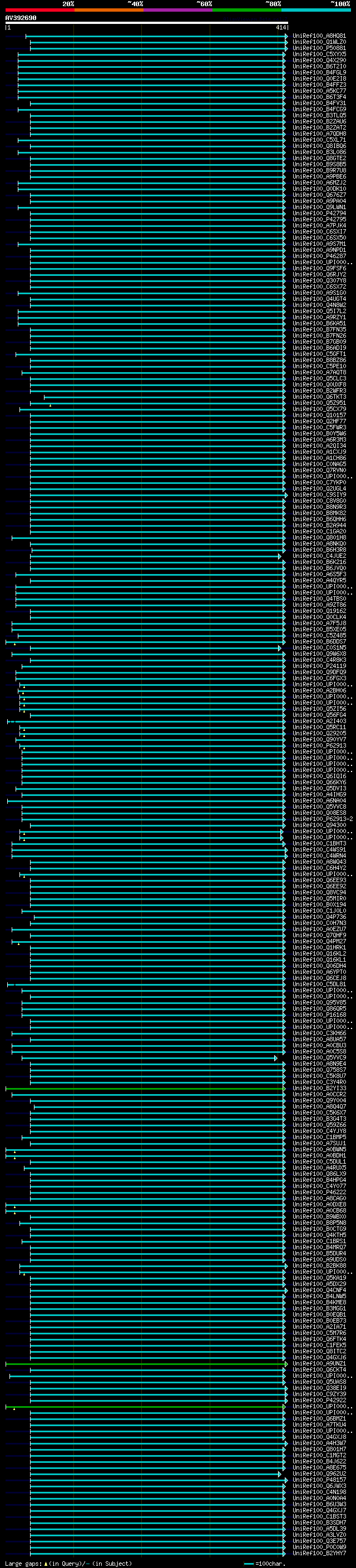Click label UniRef100_Q9FSF6
This screenshot has height=1568, width=356.
point(319,269)
